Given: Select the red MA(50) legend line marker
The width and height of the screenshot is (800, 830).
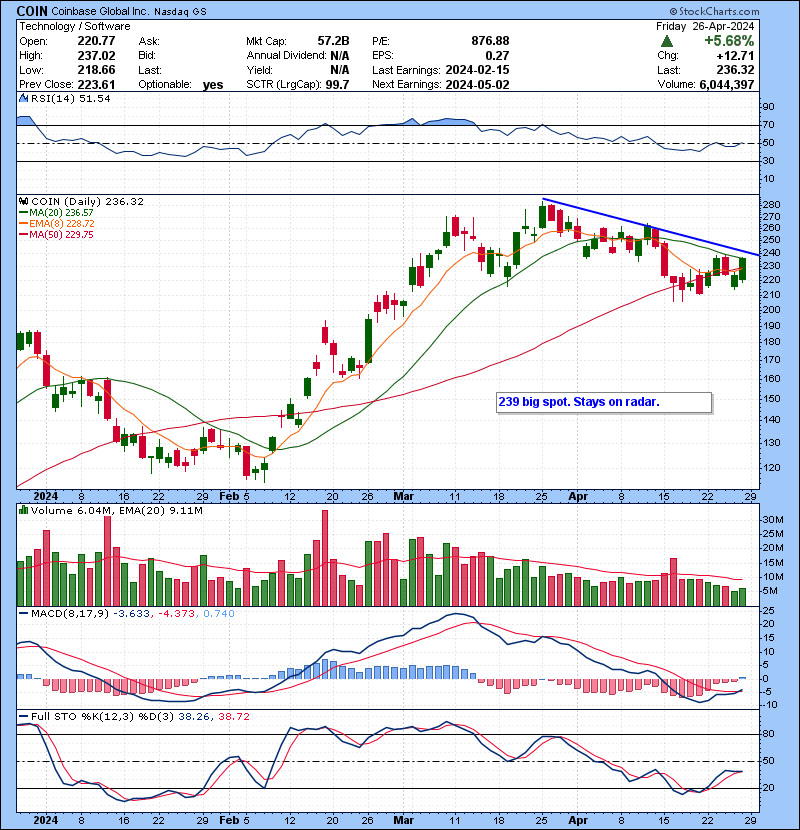Looking at the screenshot, I should [23, 234].
